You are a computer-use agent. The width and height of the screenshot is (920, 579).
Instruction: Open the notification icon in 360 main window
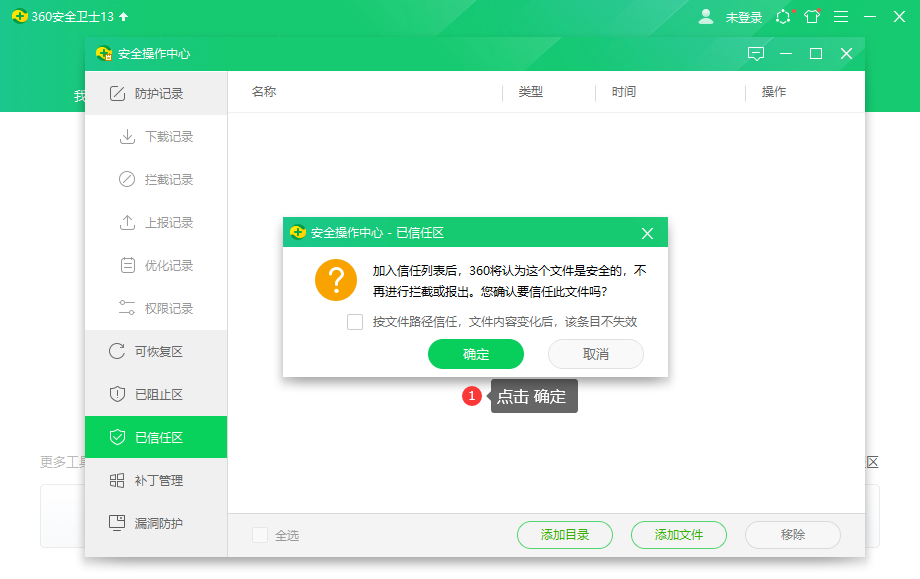pos(783,17)
